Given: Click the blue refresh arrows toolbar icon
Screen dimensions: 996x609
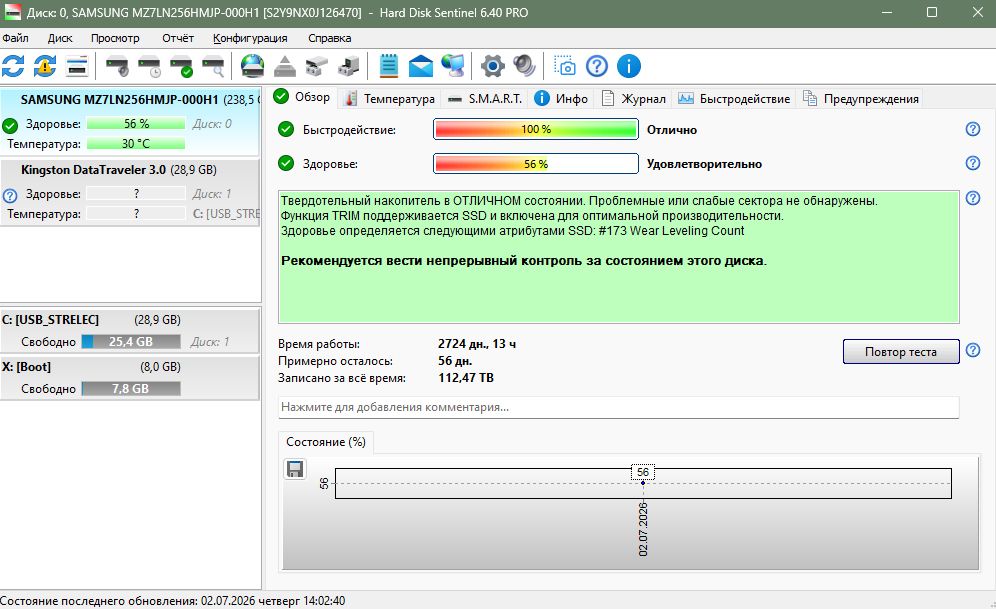Looking at the screenshot, I should click(13, 66).
